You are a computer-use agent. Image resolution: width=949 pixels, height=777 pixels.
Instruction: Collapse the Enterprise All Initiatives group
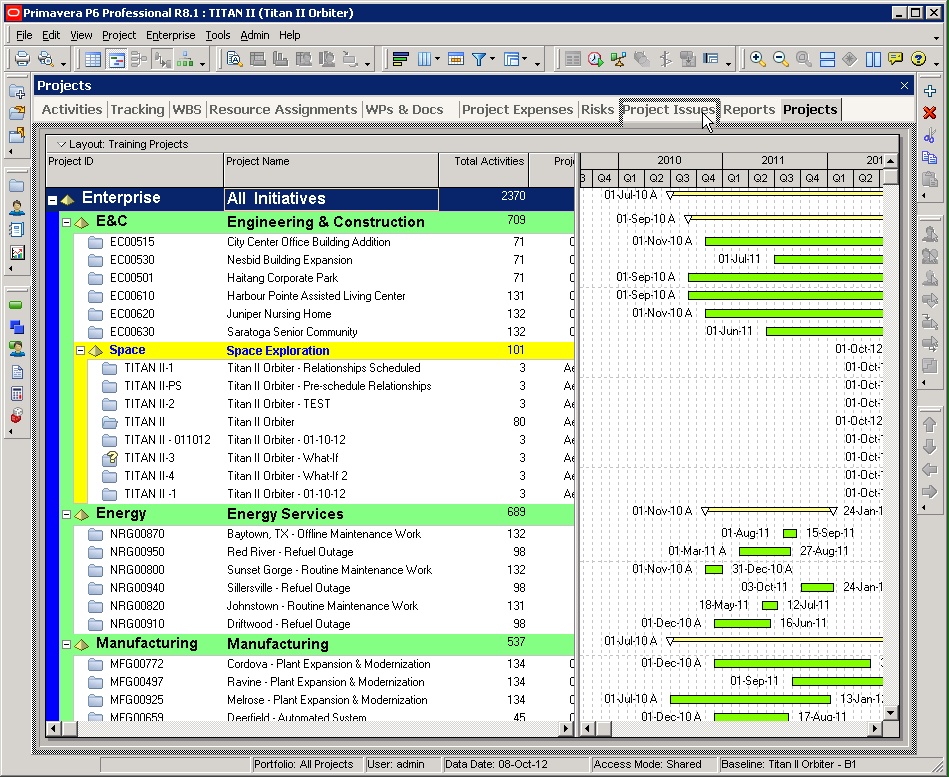pos(53,200)
